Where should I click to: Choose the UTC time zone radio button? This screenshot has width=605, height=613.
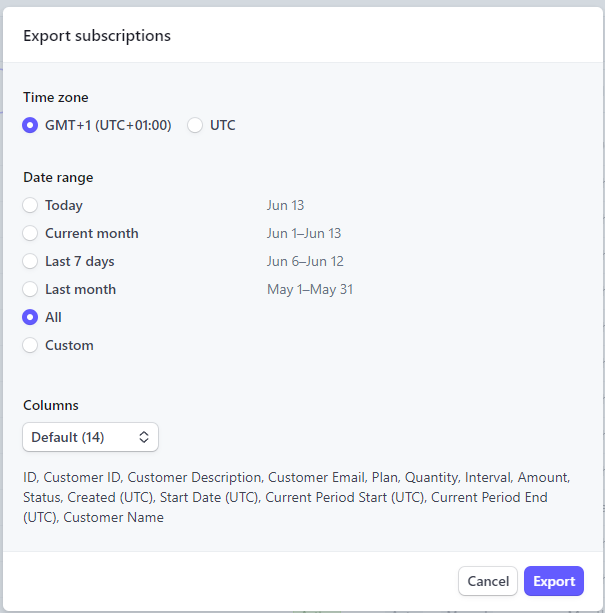click(195, 125)
